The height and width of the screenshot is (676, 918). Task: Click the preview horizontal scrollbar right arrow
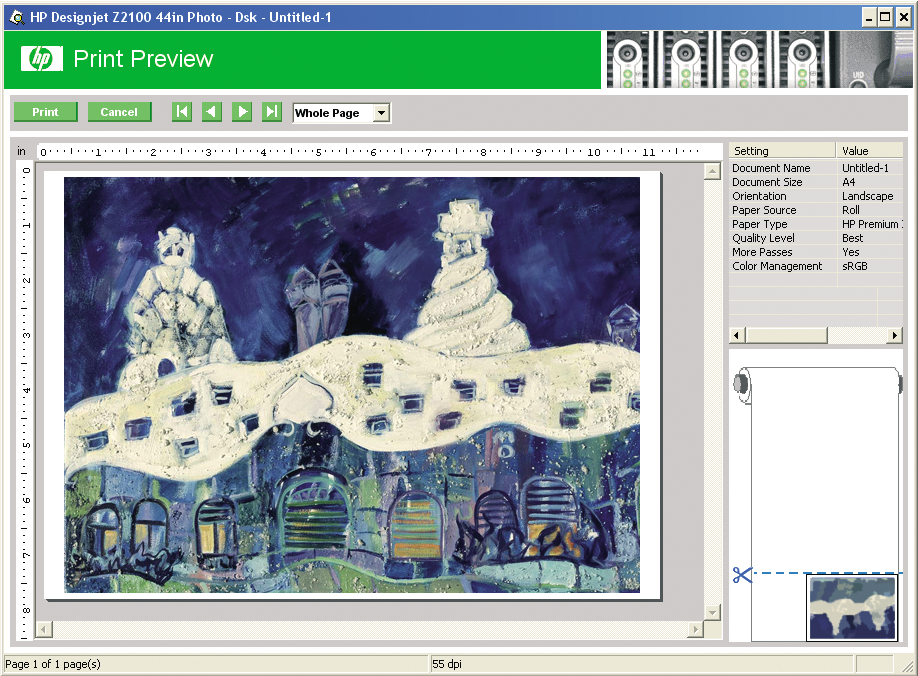(x=695, y=630)
